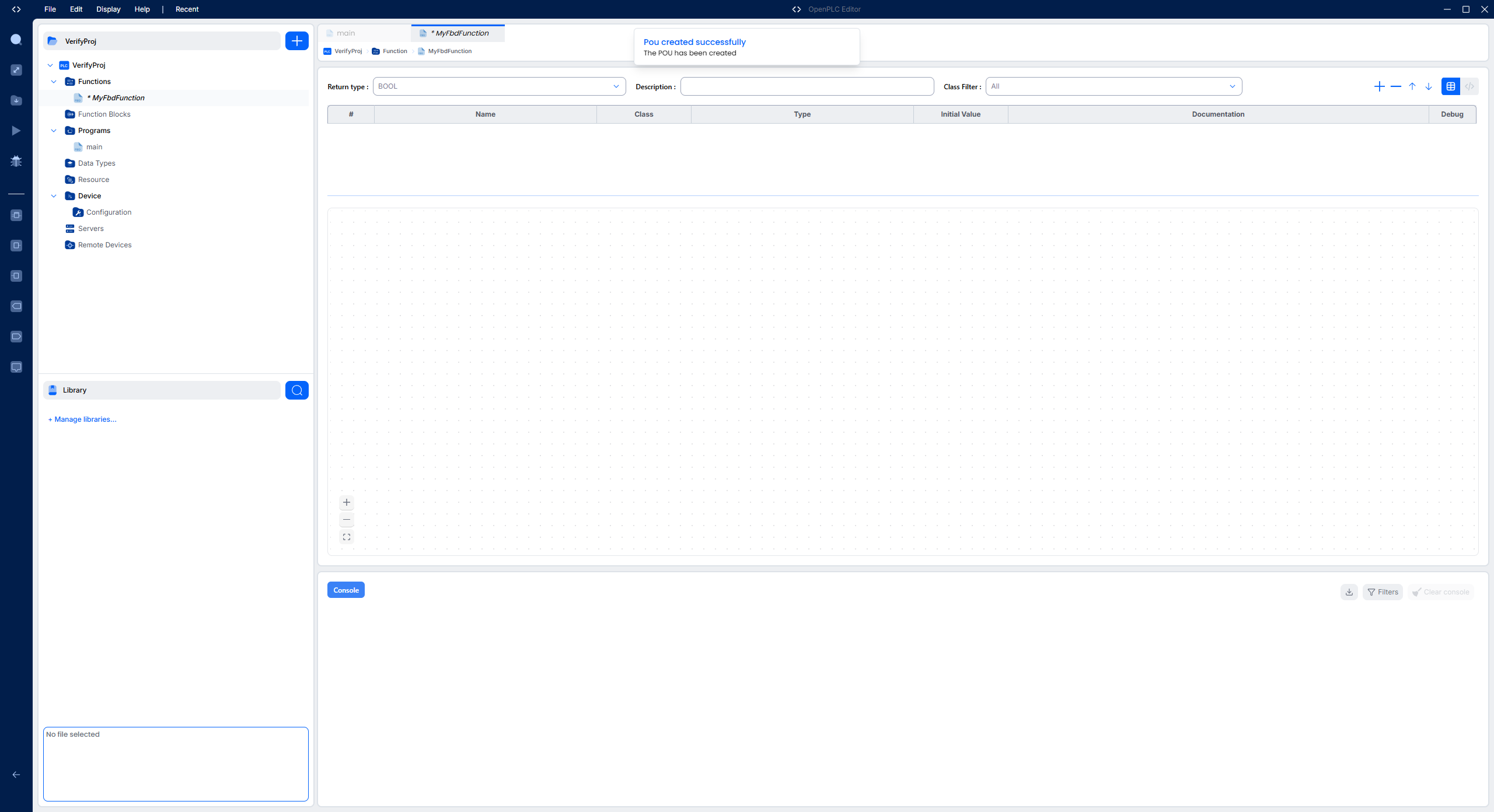Open the Display menu
The image size is (1494, 812).
pos(109,9)
